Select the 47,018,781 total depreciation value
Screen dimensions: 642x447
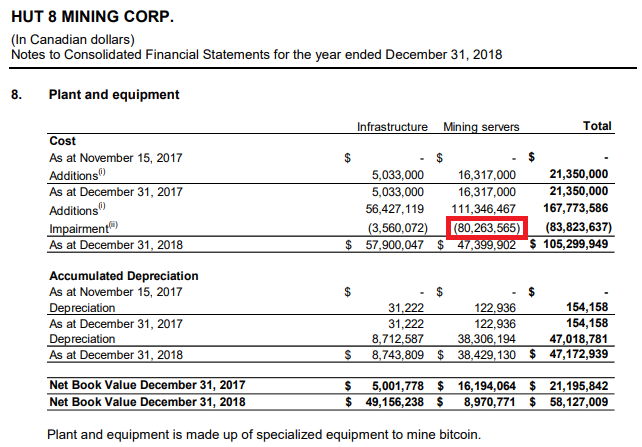[x=579, y=339]
